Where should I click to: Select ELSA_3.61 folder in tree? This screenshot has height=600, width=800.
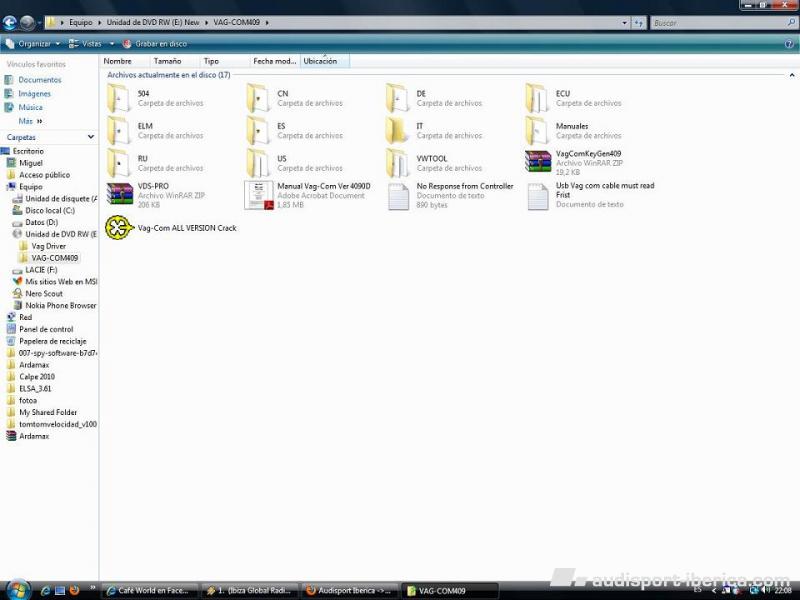click(x=30, y=388)
